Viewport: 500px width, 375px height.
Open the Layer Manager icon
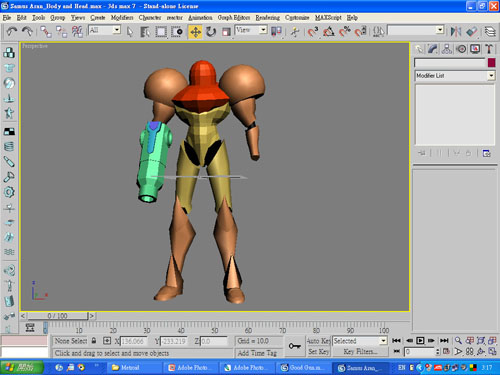(x=490, y=32)
